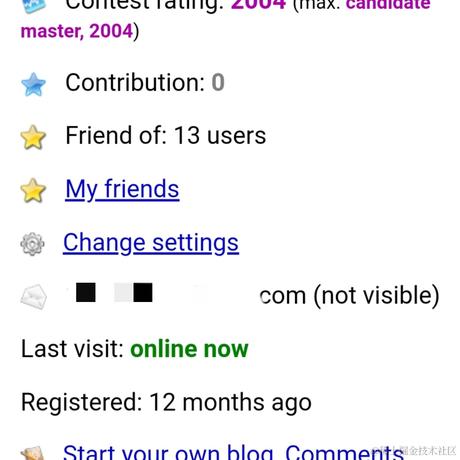
Task: Click the purple 2004 contest rating value
Action: click(258, 5)
